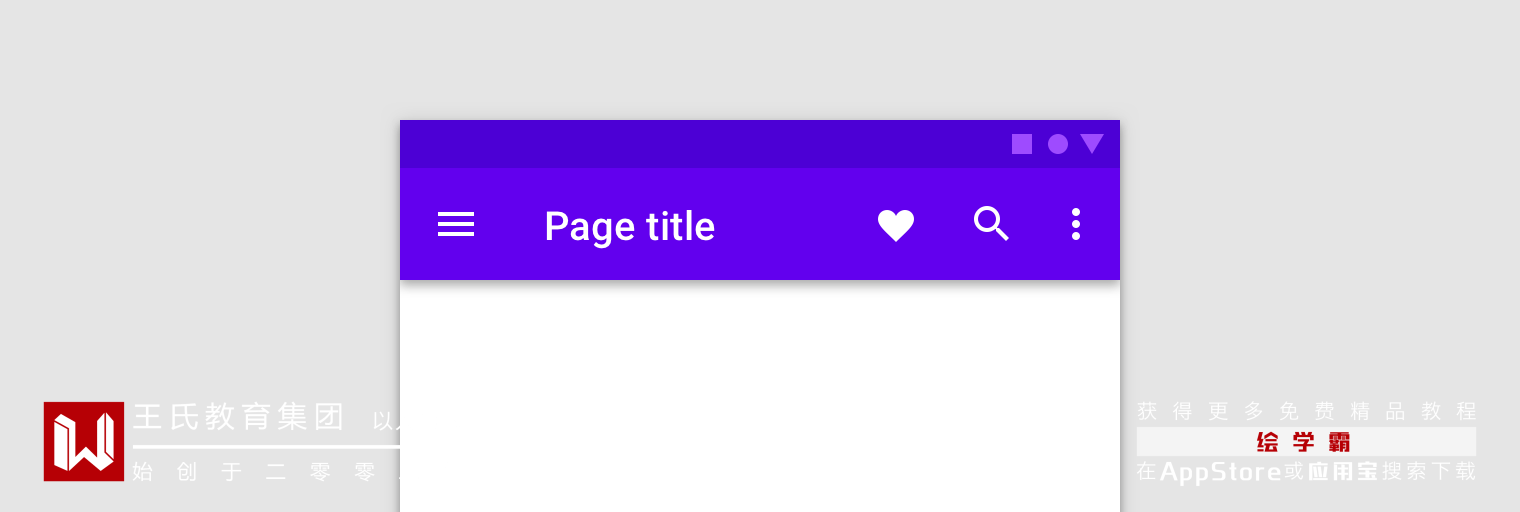The height and width of the screenshot is (512, 1520).
Task: Click the red W logo
Action: [x=84, y=441]
